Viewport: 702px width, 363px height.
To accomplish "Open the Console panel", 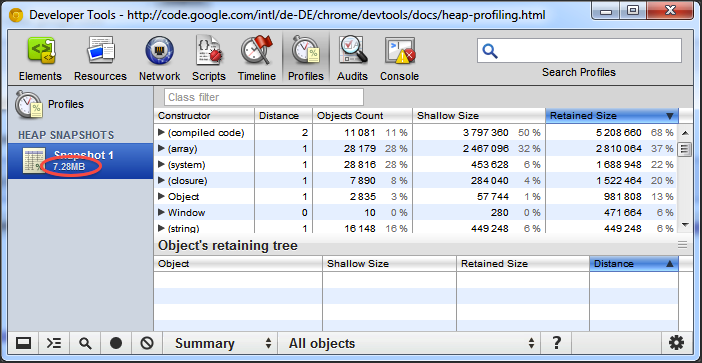I will point(399,58).
